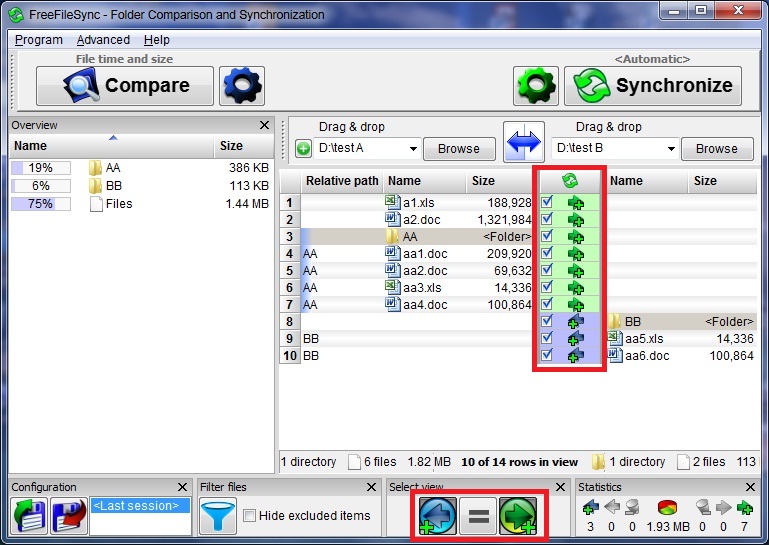
Task: Uncheck row 4 aa1.doc checkbox
Action: (547, 253)
